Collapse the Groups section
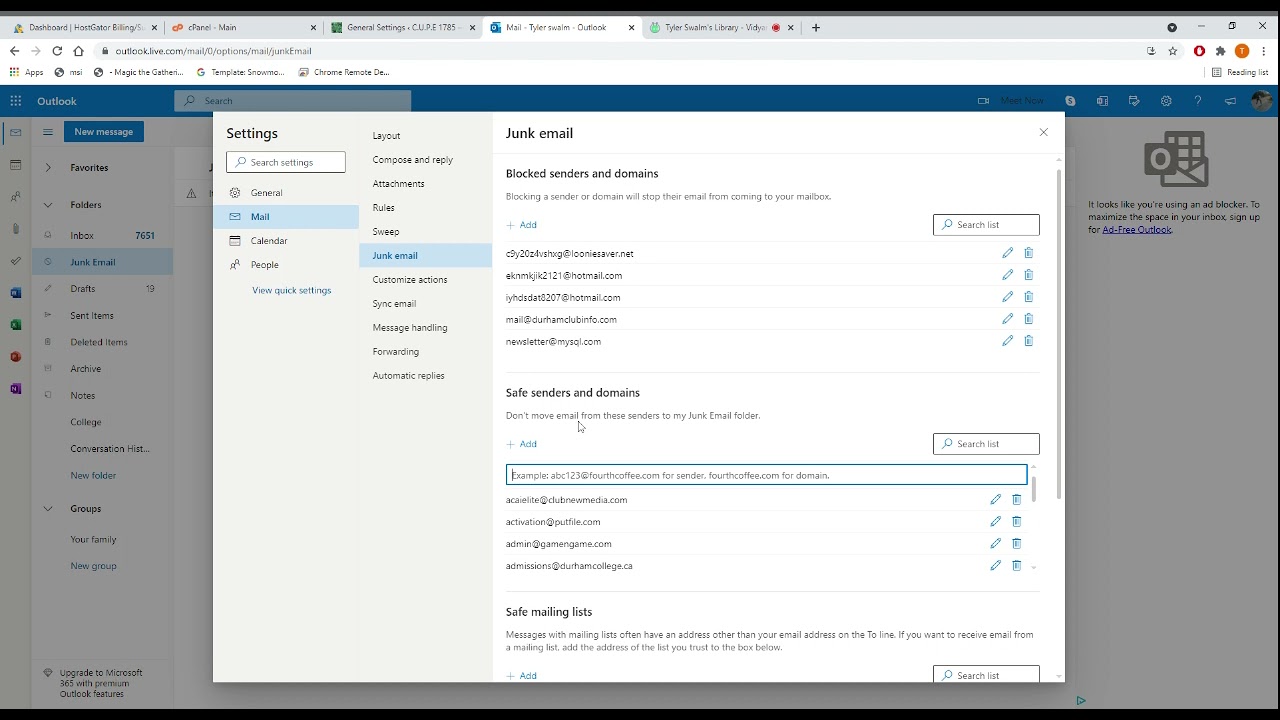This screenshot has height=720, width=1280. click(47, 509)
